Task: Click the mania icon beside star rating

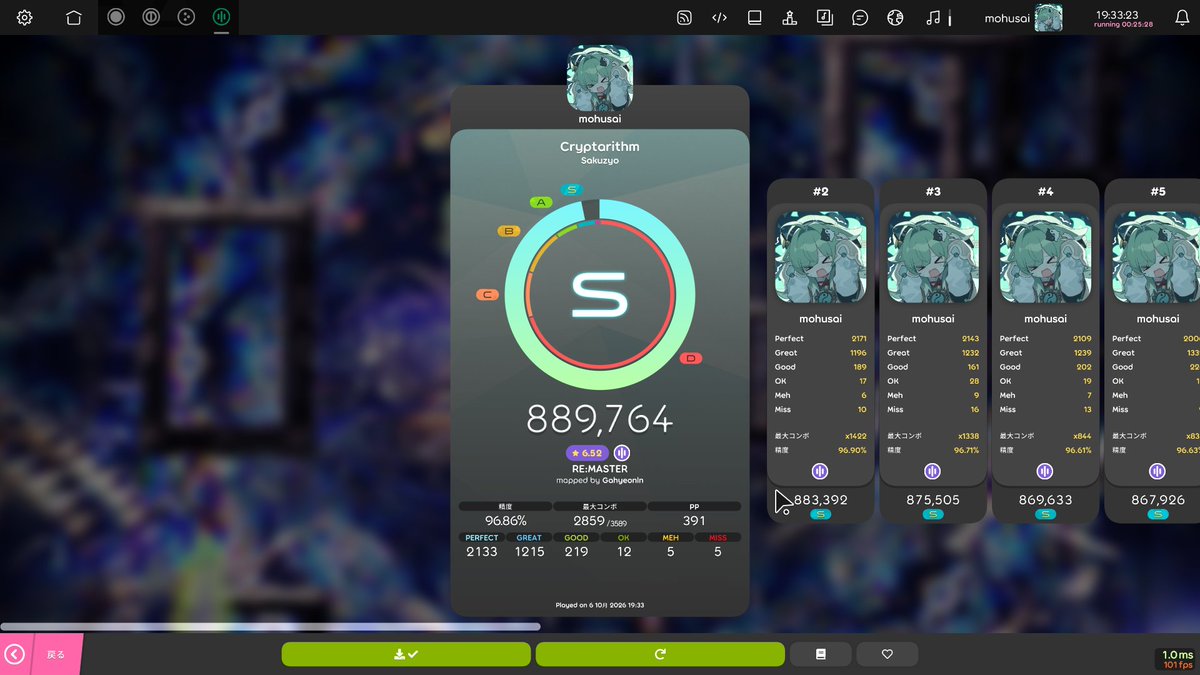Action: [x=622, y=453]
